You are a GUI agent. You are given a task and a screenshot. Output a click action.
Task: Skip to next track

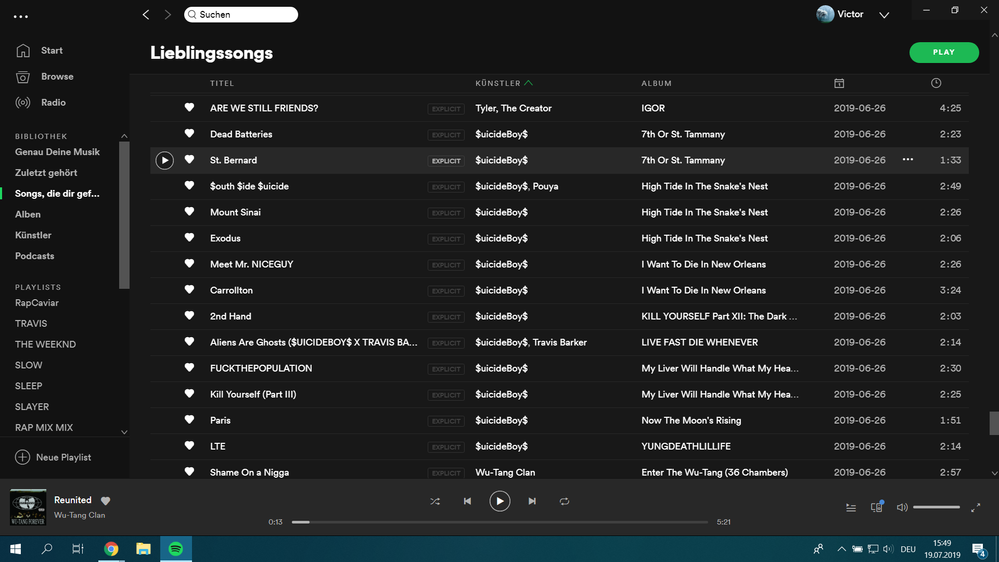click(532, 501)
